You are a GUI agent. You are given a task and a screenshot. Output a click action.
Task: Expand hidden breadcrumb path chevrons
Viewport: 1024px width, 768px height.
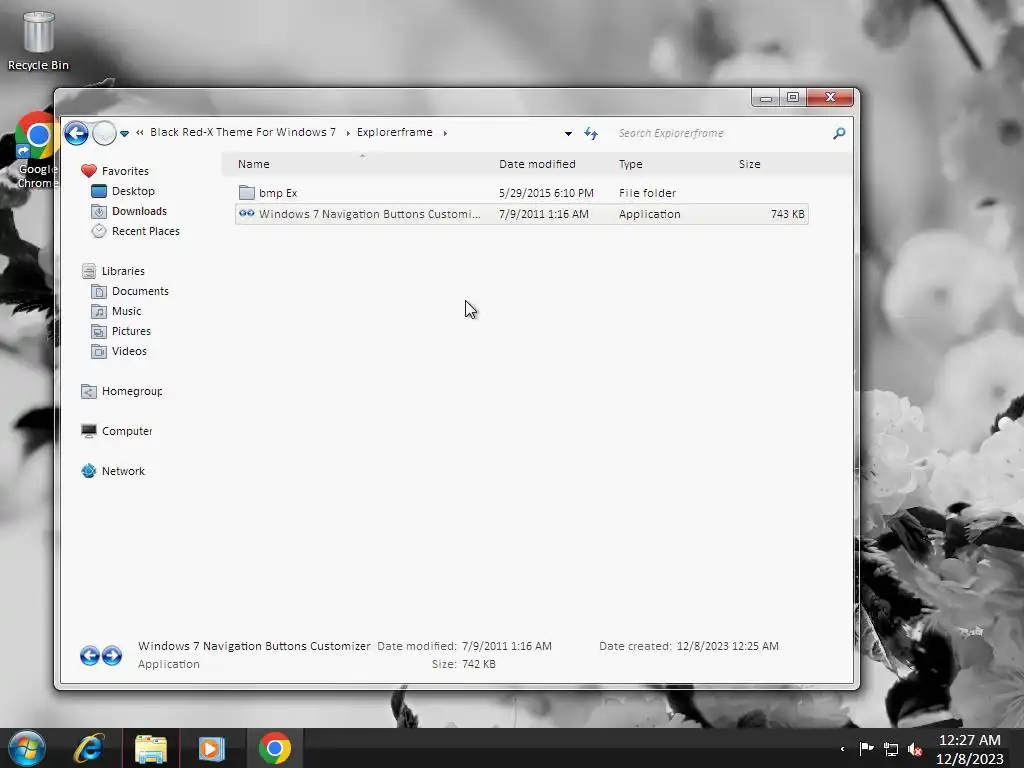[x=140, y=133]
